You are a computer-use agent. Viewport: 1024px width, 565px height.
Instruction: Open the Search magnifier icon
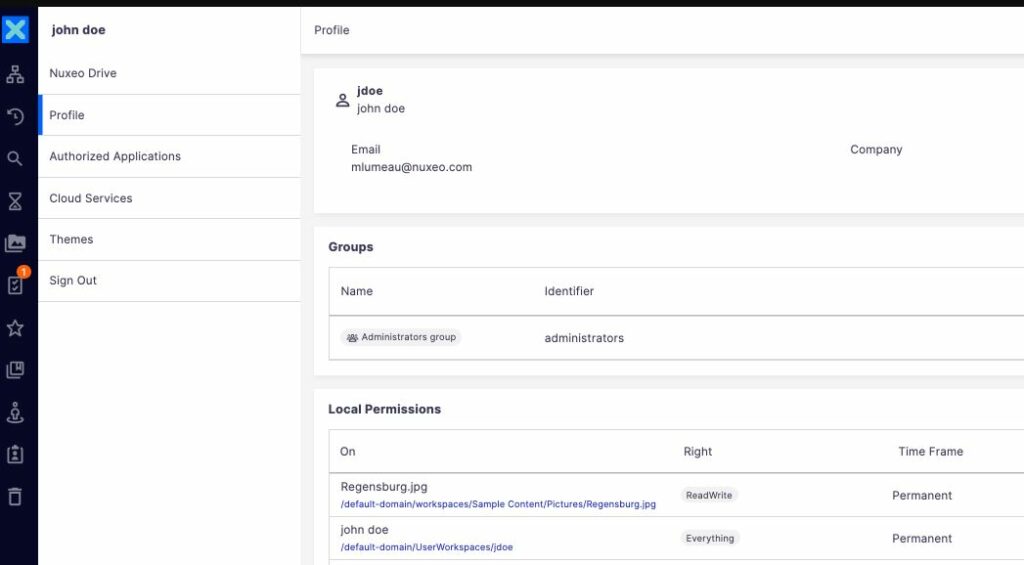tap(15, 158)
